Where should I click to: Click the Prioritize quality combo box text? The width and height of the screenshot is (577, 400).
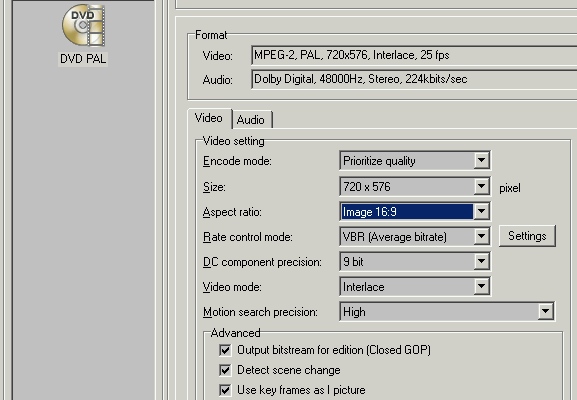[379, 161]
